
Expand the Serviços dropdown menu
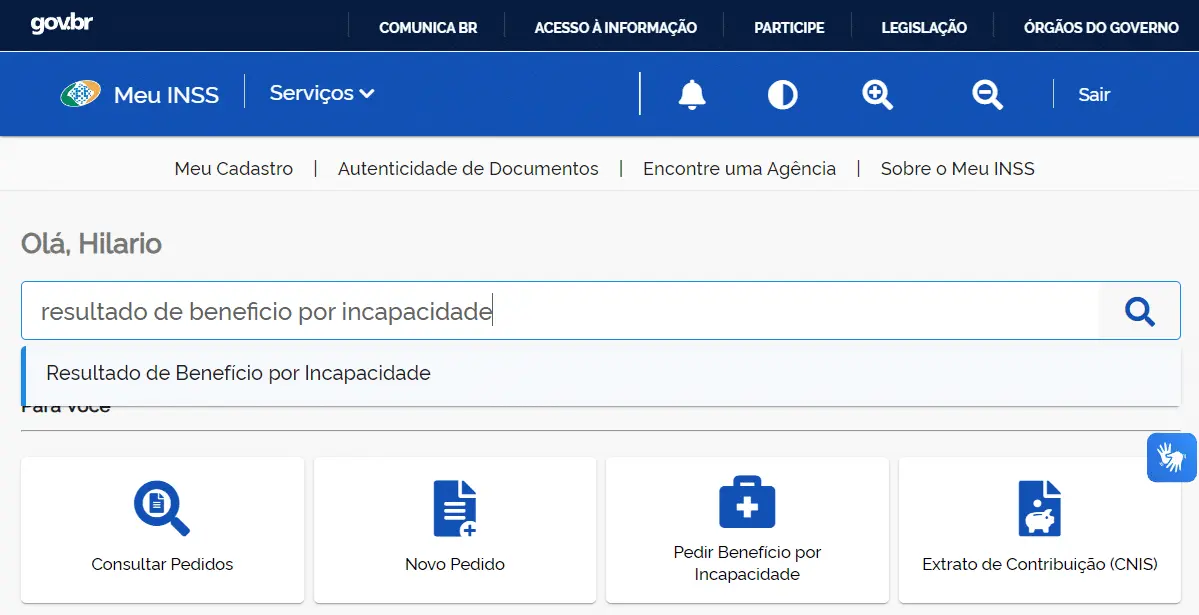(322, 93)
